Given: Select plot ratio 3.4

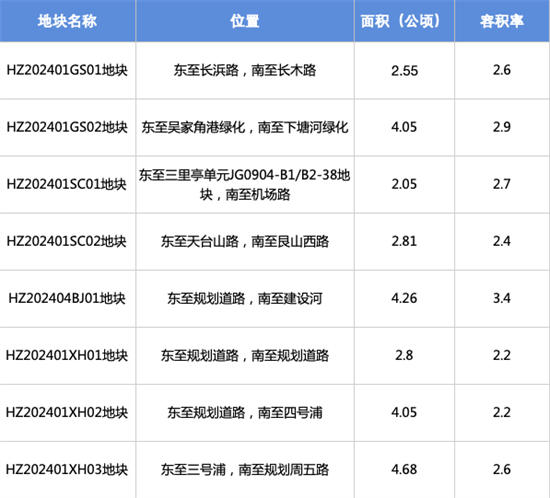Looking at the screenshot, I should pyautogui.click(x=502, y=298).
